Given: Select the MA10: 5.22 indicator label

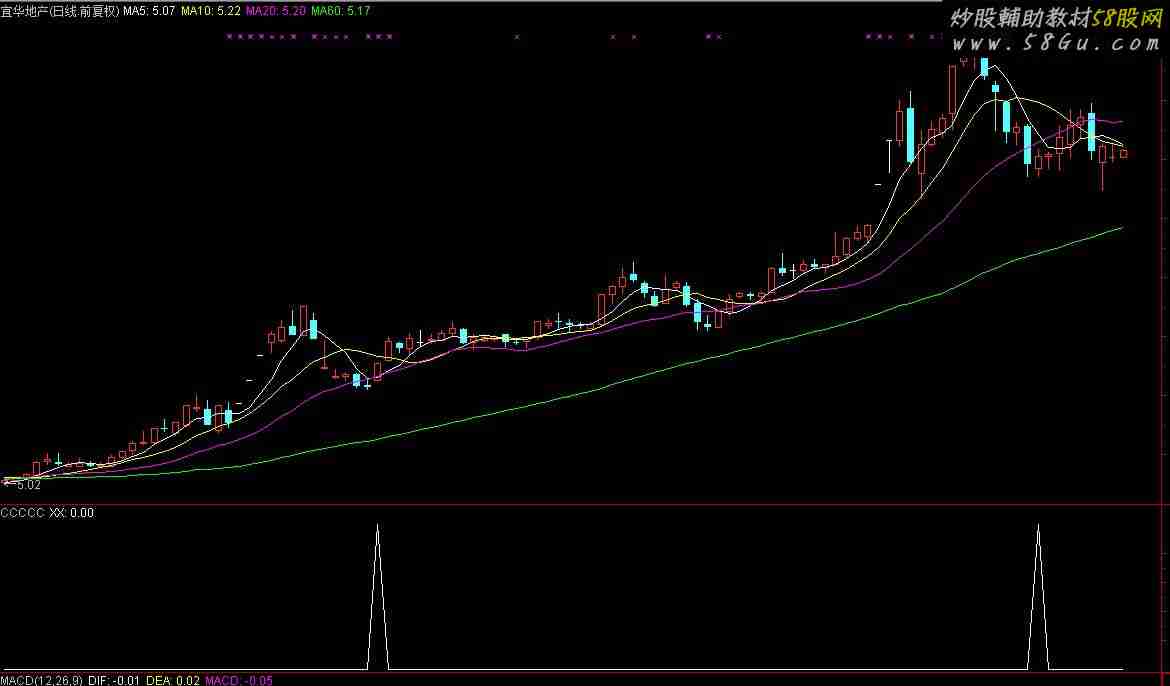Looking at the screenshot, I should (x=211, y=11).
